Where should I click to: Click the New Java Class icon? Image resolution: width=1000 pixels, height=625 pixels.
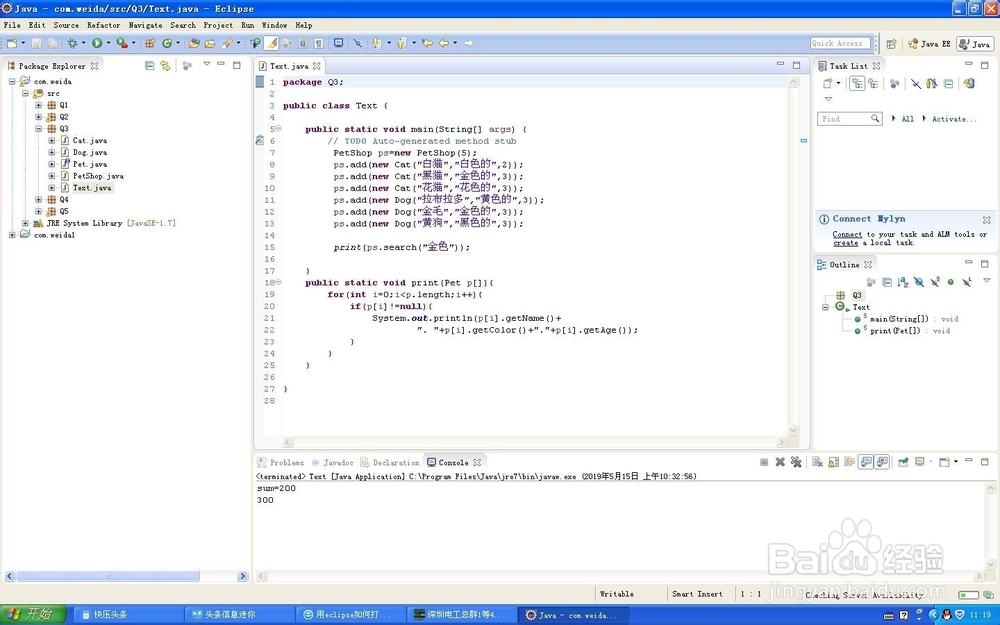(x=167, y=43)
